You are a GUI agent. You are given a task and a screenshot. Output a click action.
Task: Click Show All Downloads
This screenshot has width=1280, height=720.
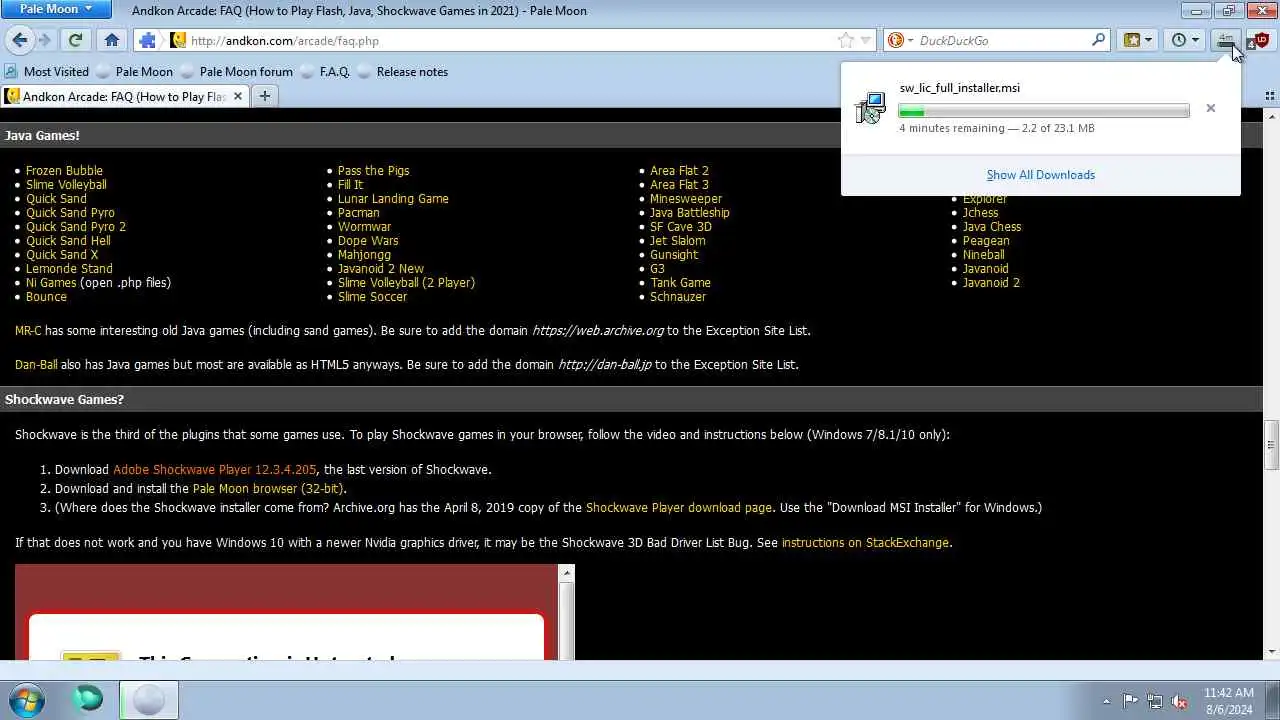coord(1040,175)
